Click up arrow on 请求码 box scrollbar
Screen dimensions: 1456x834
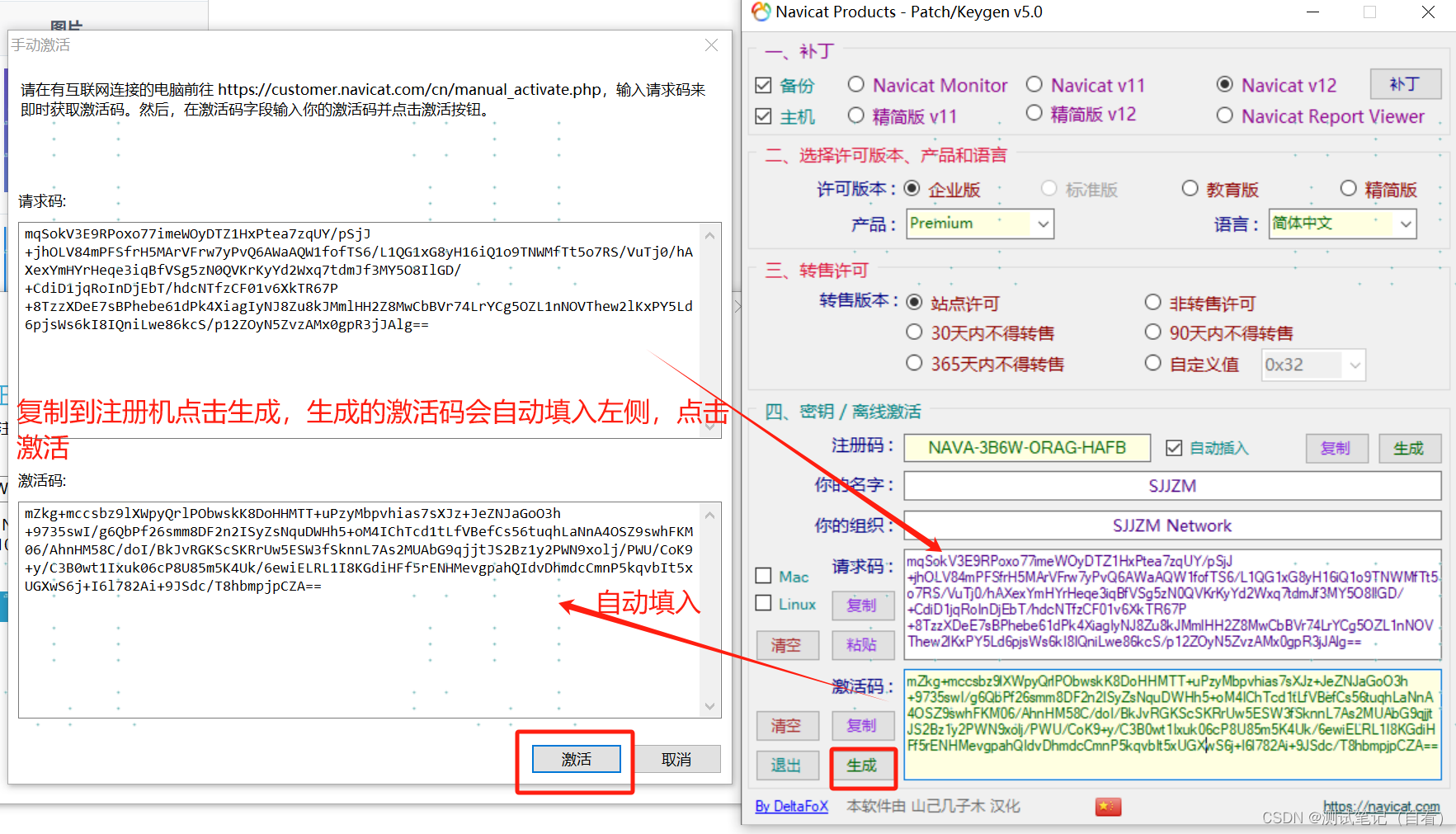[x=709, y=235]
